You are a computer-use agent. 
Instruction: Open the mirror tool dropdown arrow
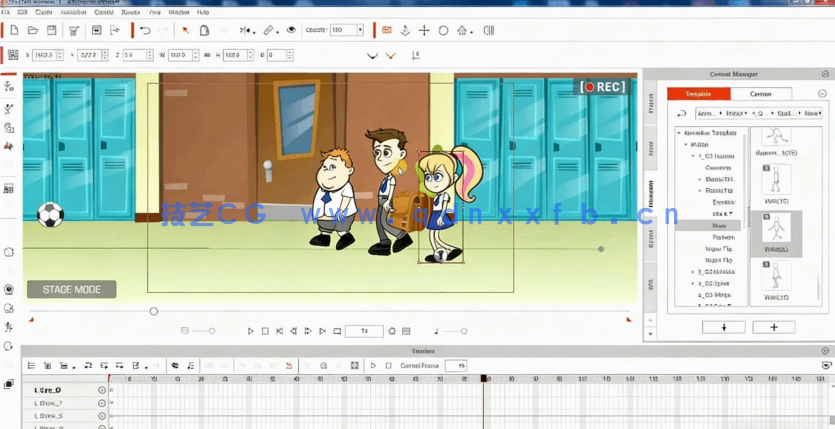tap(254, 32)
